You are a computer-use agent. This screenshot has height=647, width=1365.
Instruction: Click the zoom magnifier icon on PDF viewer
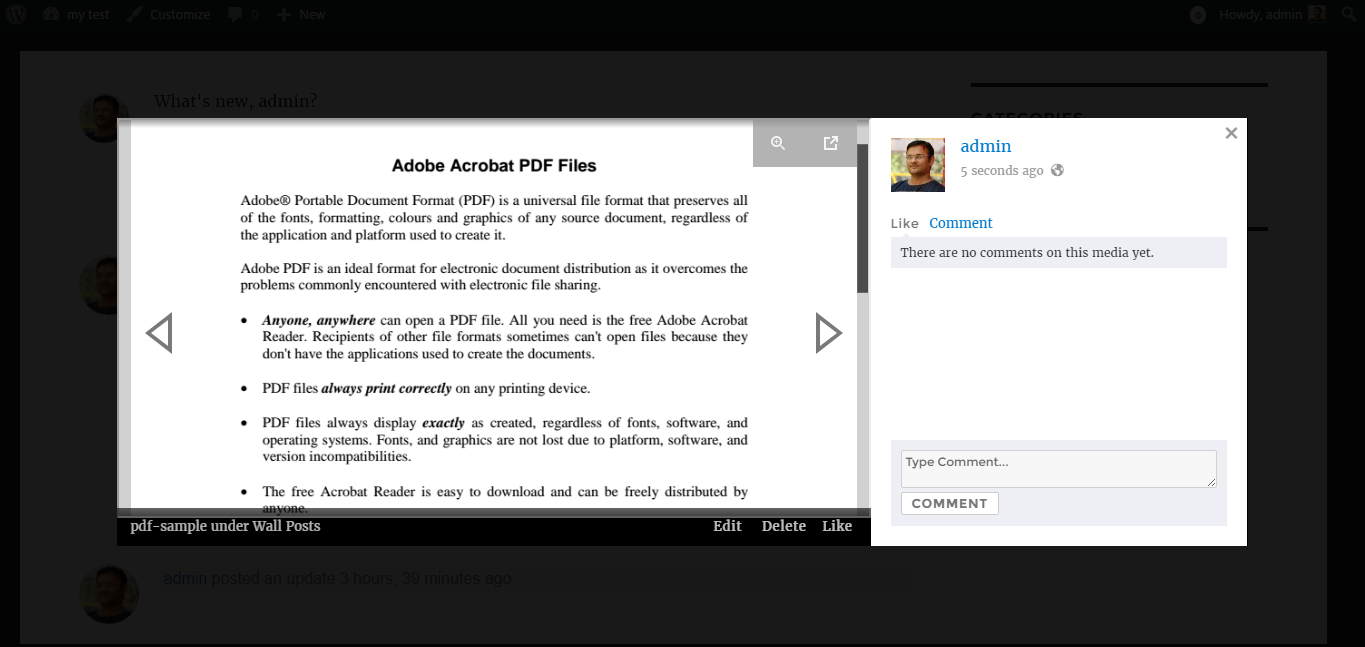coord(778,144)
